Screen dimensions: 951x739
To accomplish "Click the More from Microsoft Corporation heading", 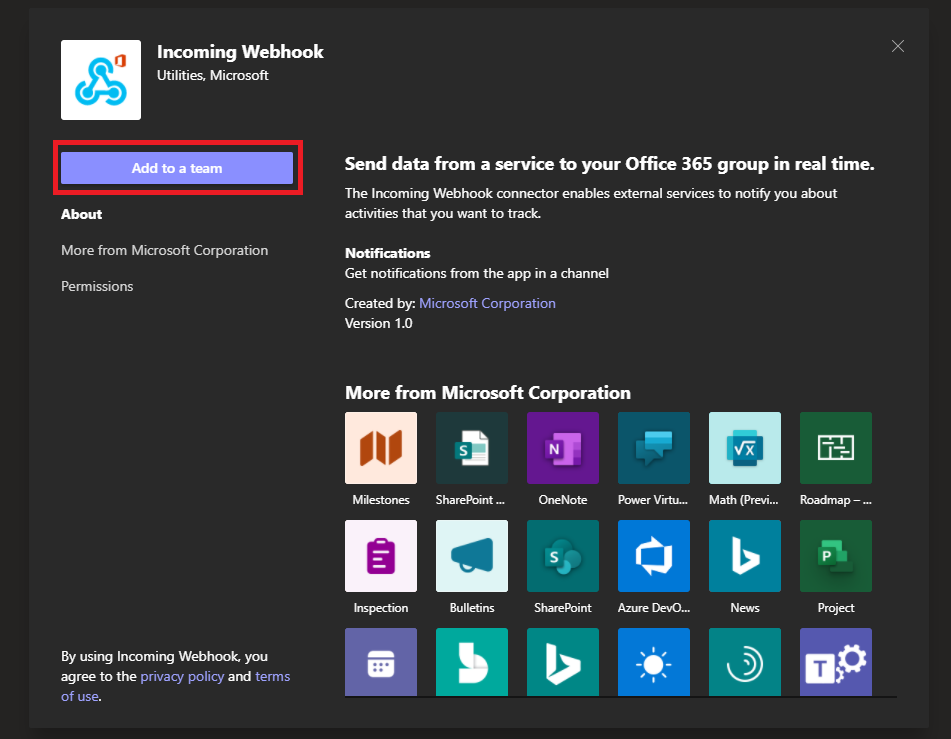I will 488,393.
